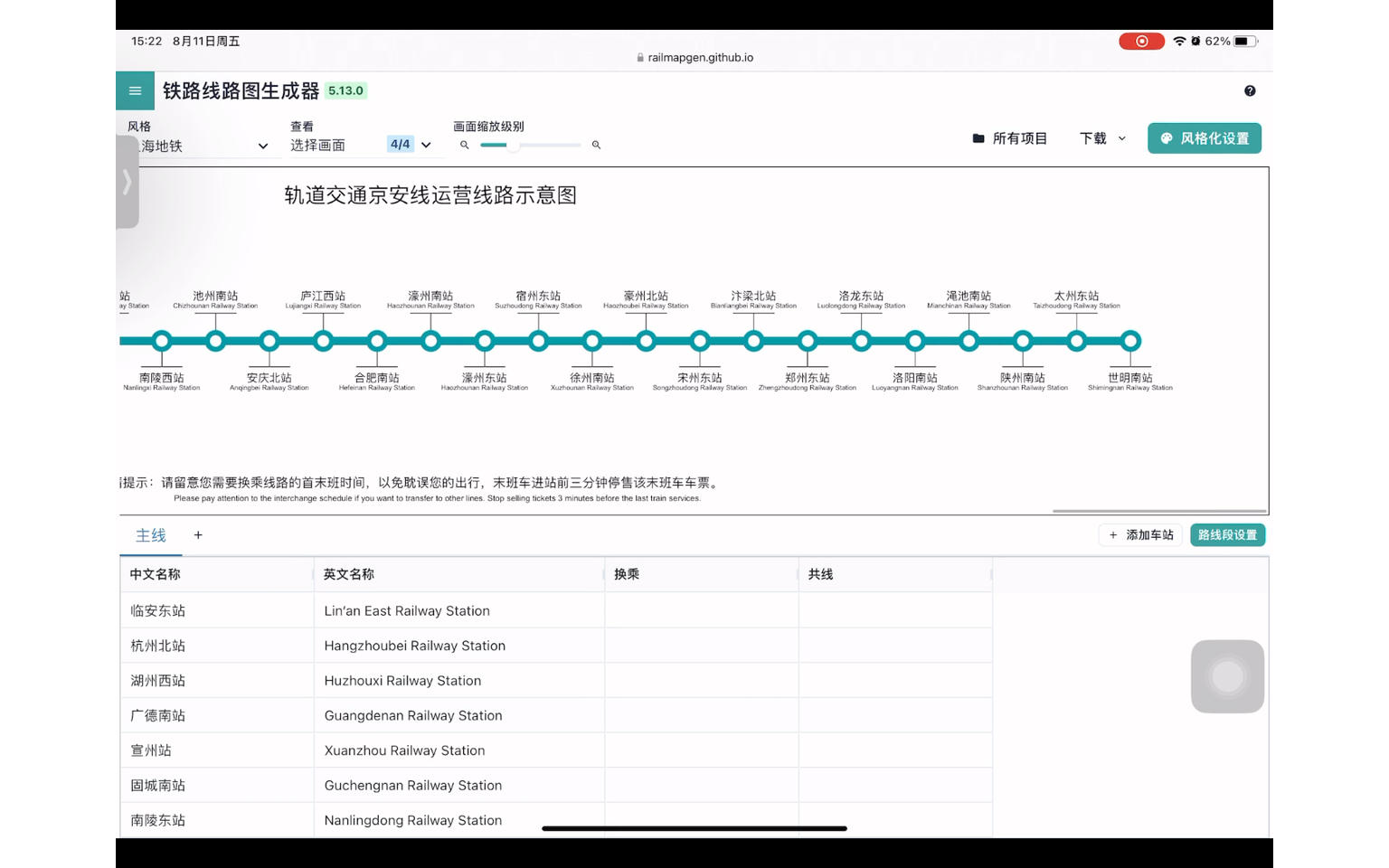Image resolution: width=1389 pixels, height=868 pixels.
Task: Click Xuanzhou Railway Station cell
Action: pos(459,750)
